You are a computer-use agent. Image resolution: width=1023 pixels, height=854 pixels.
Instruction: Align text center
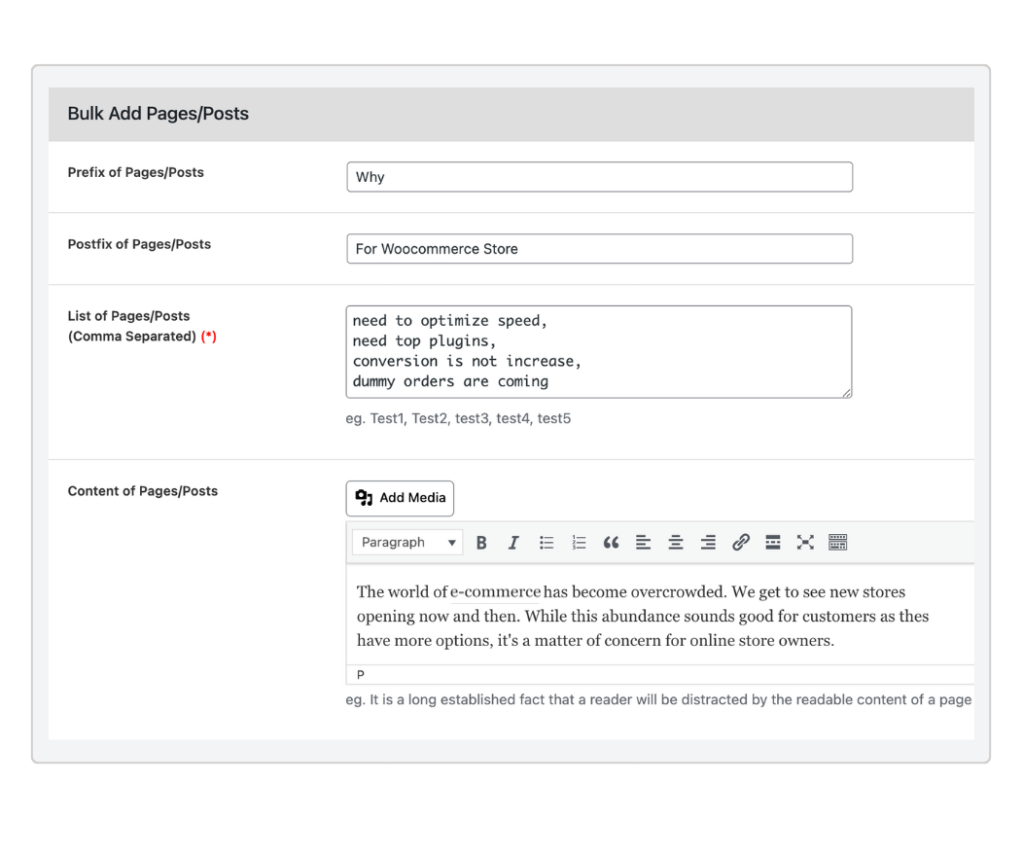click(x=676, y=543)
